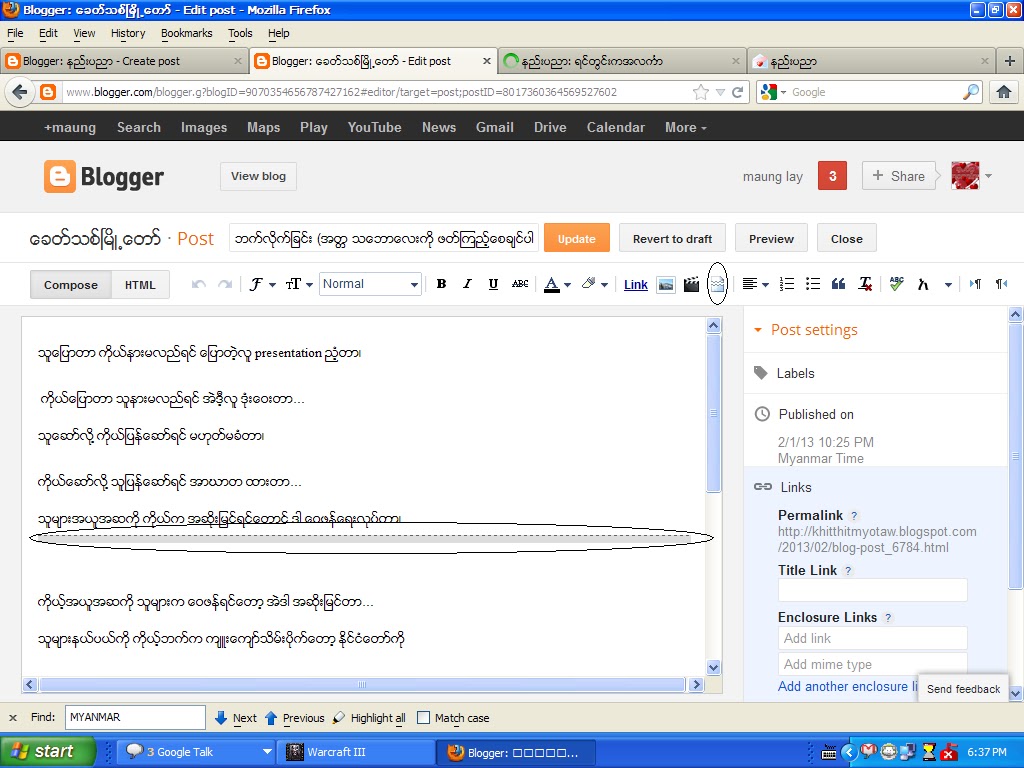Click the Italic formatting icon

(x=467, y=284)
